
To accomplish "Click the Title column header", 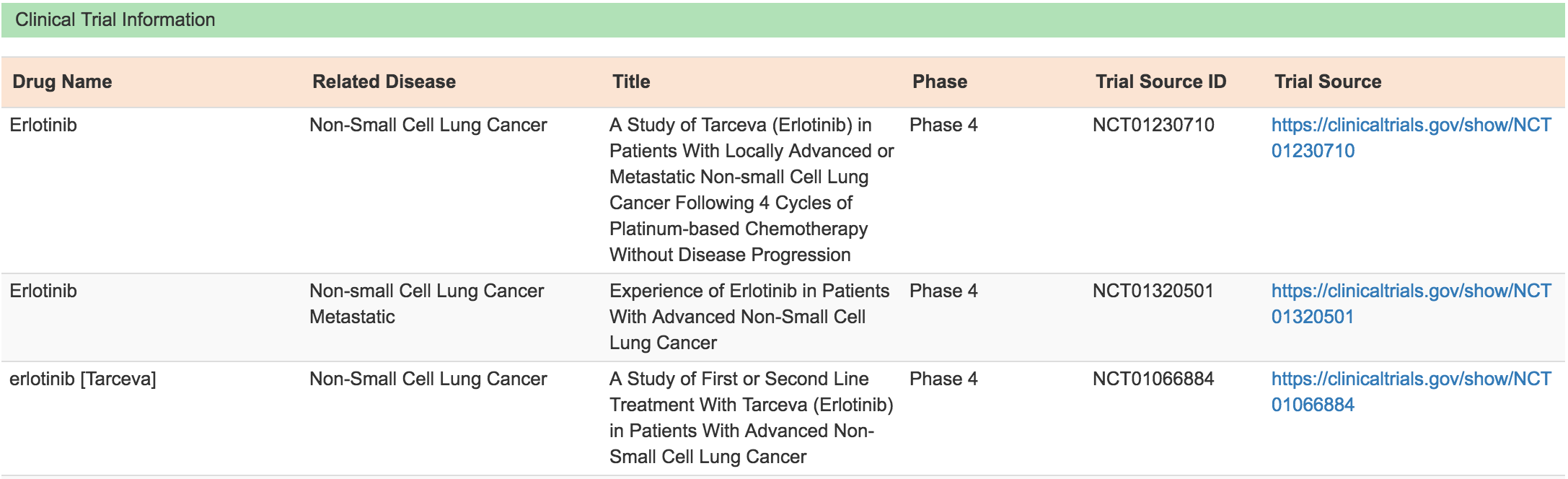I will 631,82.
